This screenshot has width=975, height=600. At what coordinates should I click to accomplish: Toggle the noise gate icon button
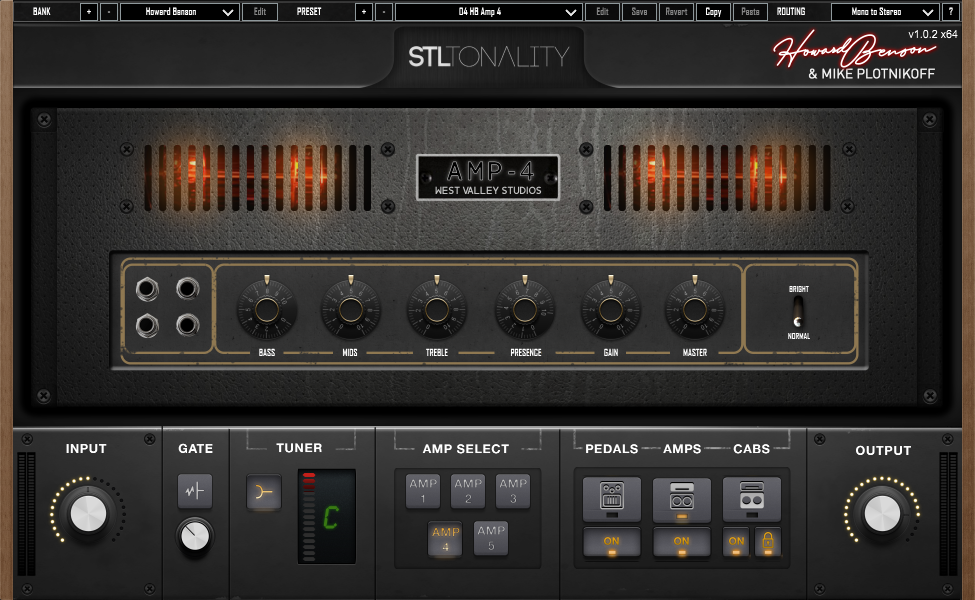click(x=195, y=491)
